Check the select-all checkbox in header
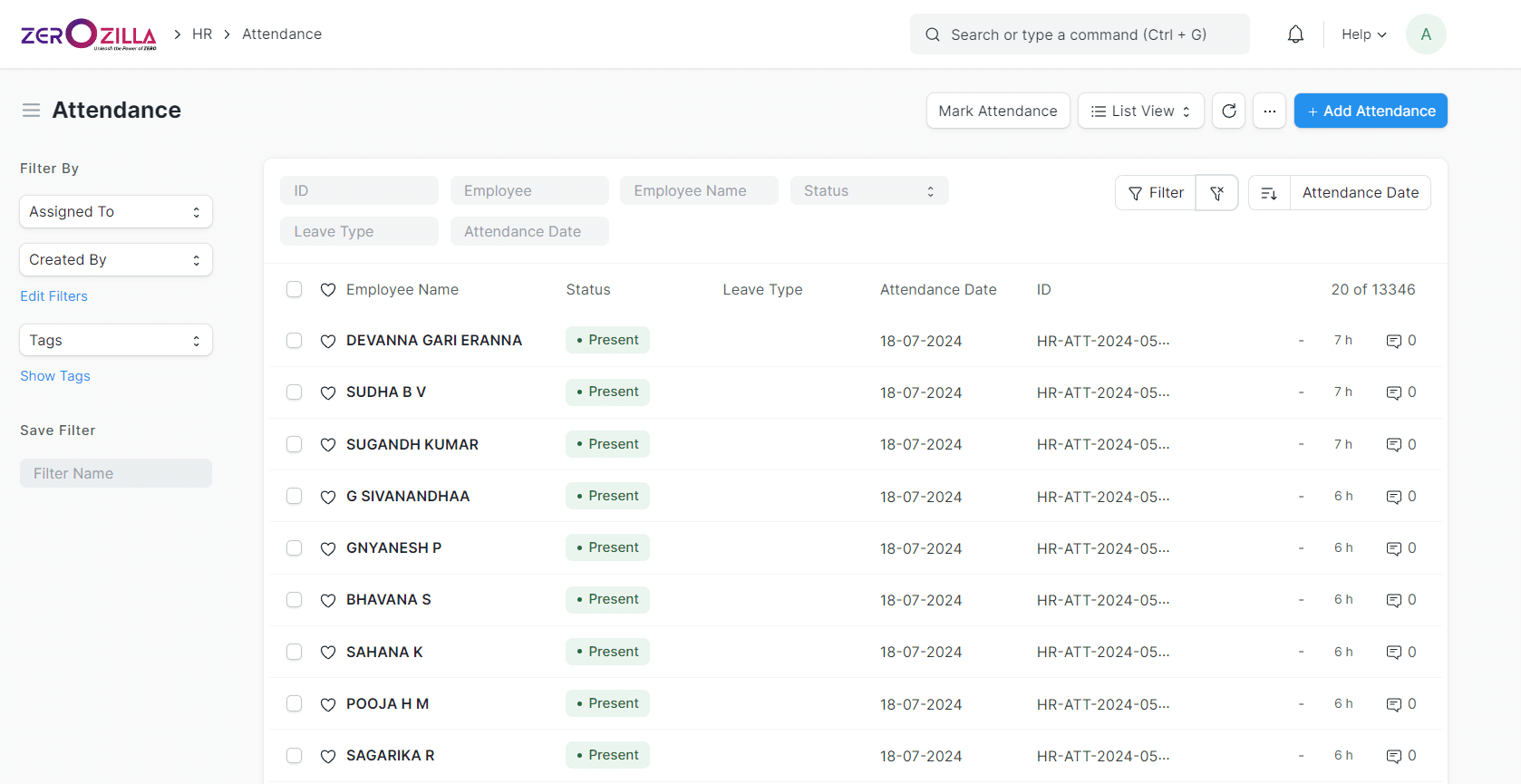Viewport: 1521px width, 784px height. (x=294, y=289)
